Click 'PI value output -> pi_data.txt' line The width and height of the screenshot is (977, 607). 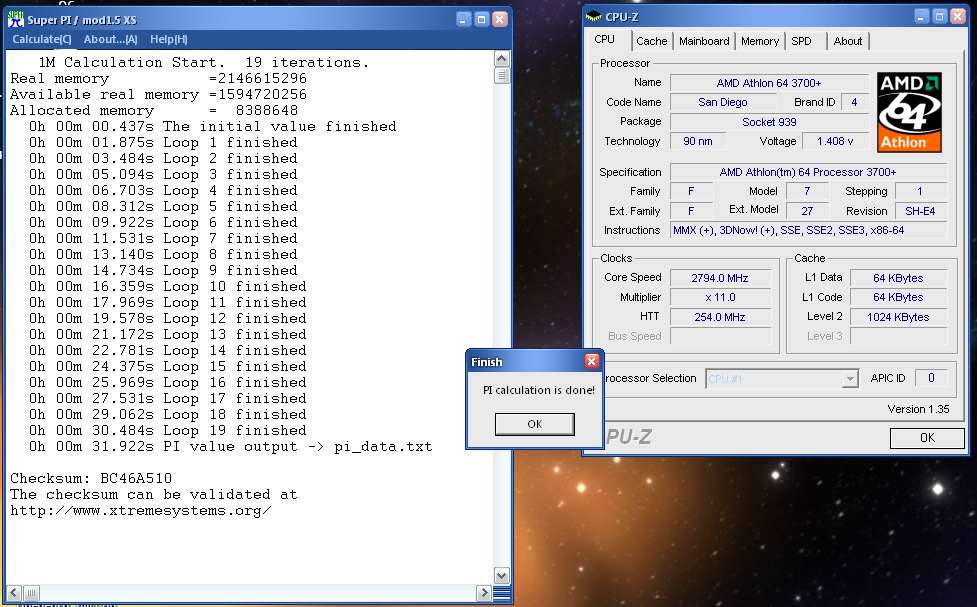(x=231, y=447)
